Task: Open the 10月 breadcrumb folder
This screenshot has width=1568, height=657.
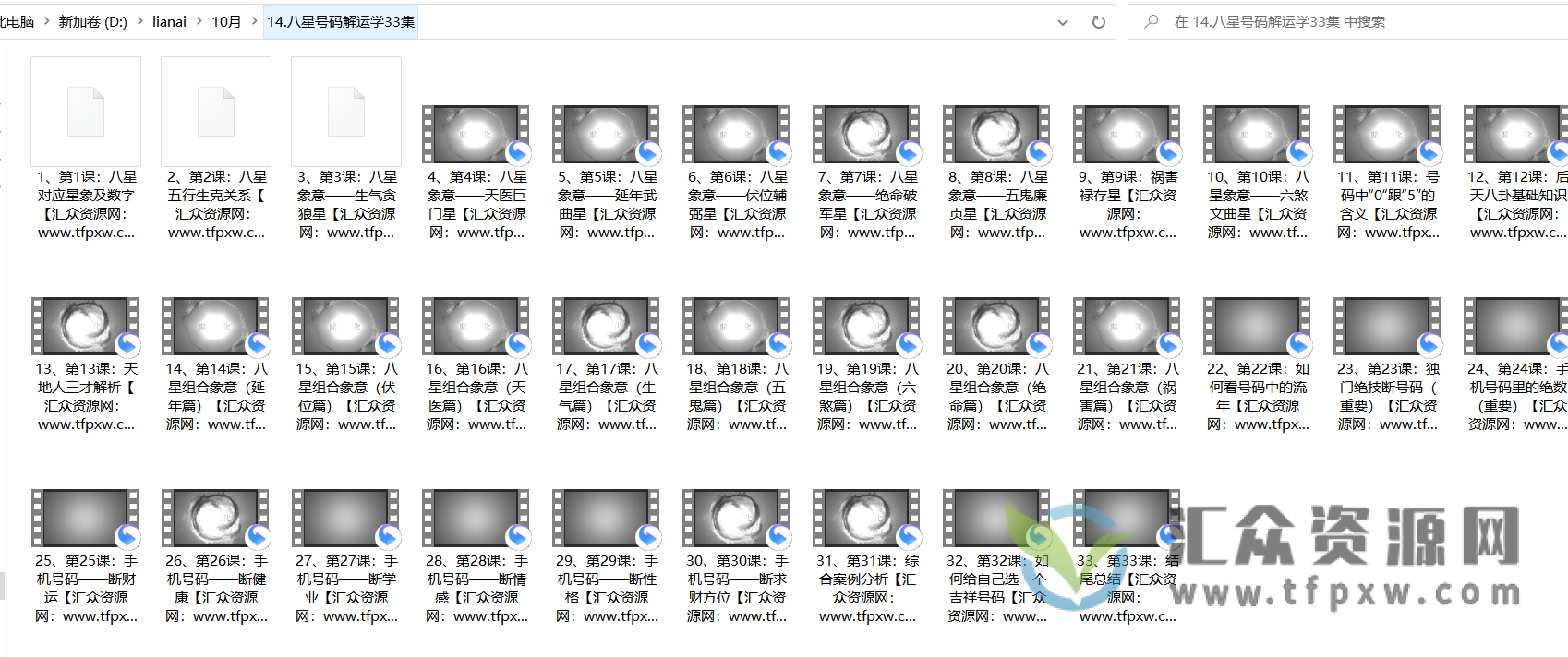Action: pos(226,22)
